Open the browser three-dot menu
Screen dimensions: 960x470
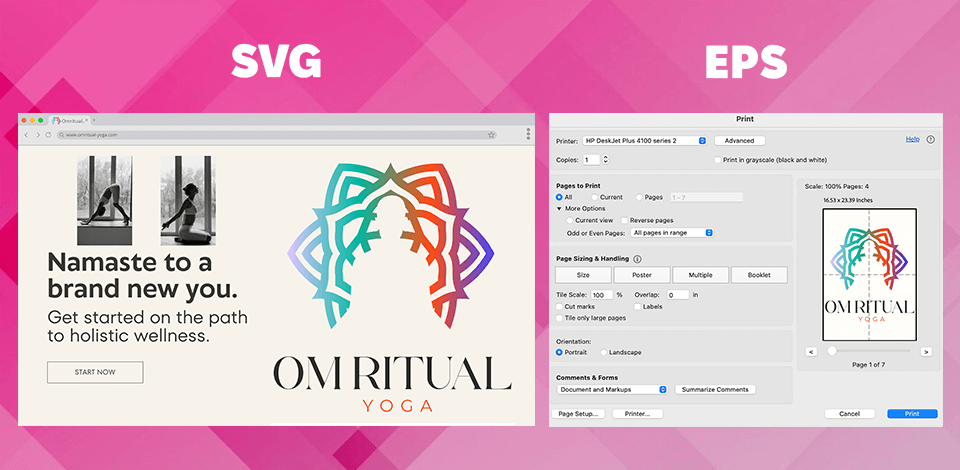click(528, 134)
